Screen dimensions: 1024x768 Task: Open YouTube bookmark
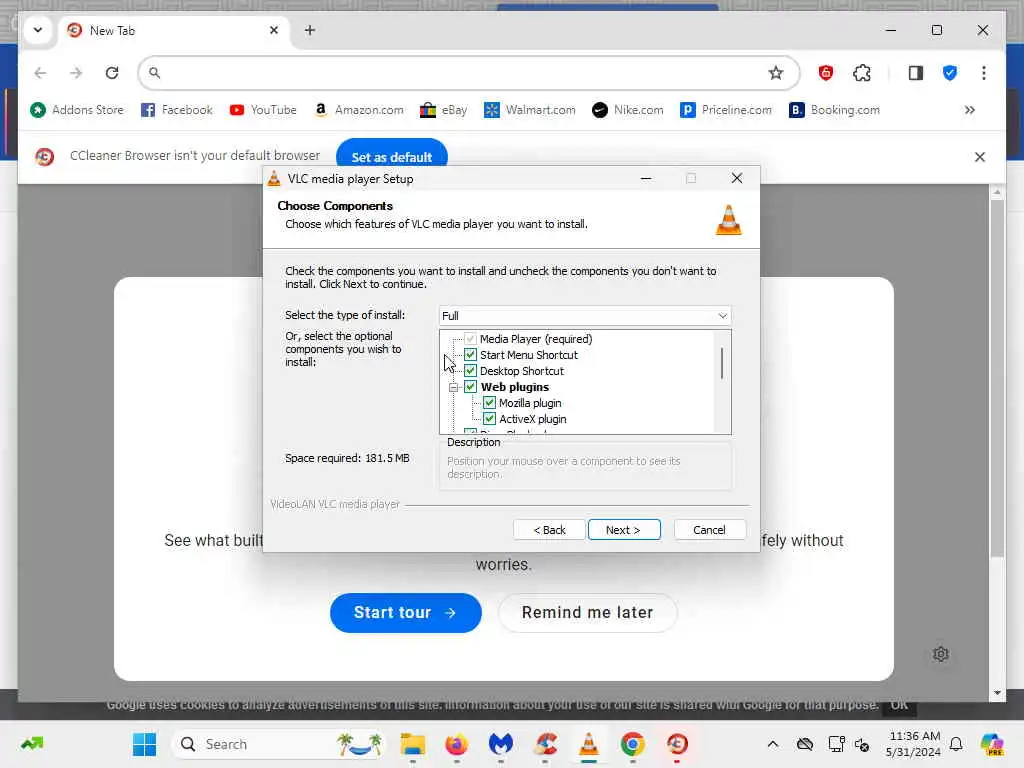(x=263, y=110)
